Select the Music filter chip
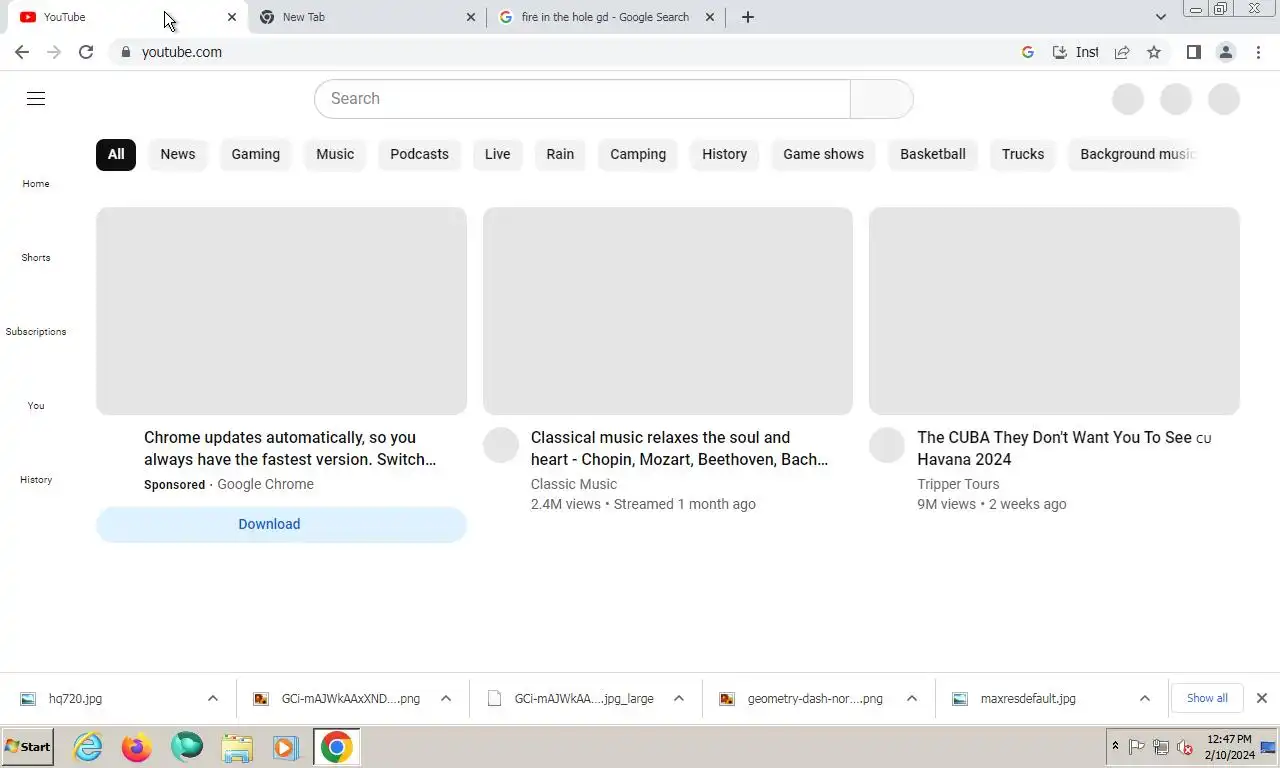1280x768 pixels. point(335,154)
